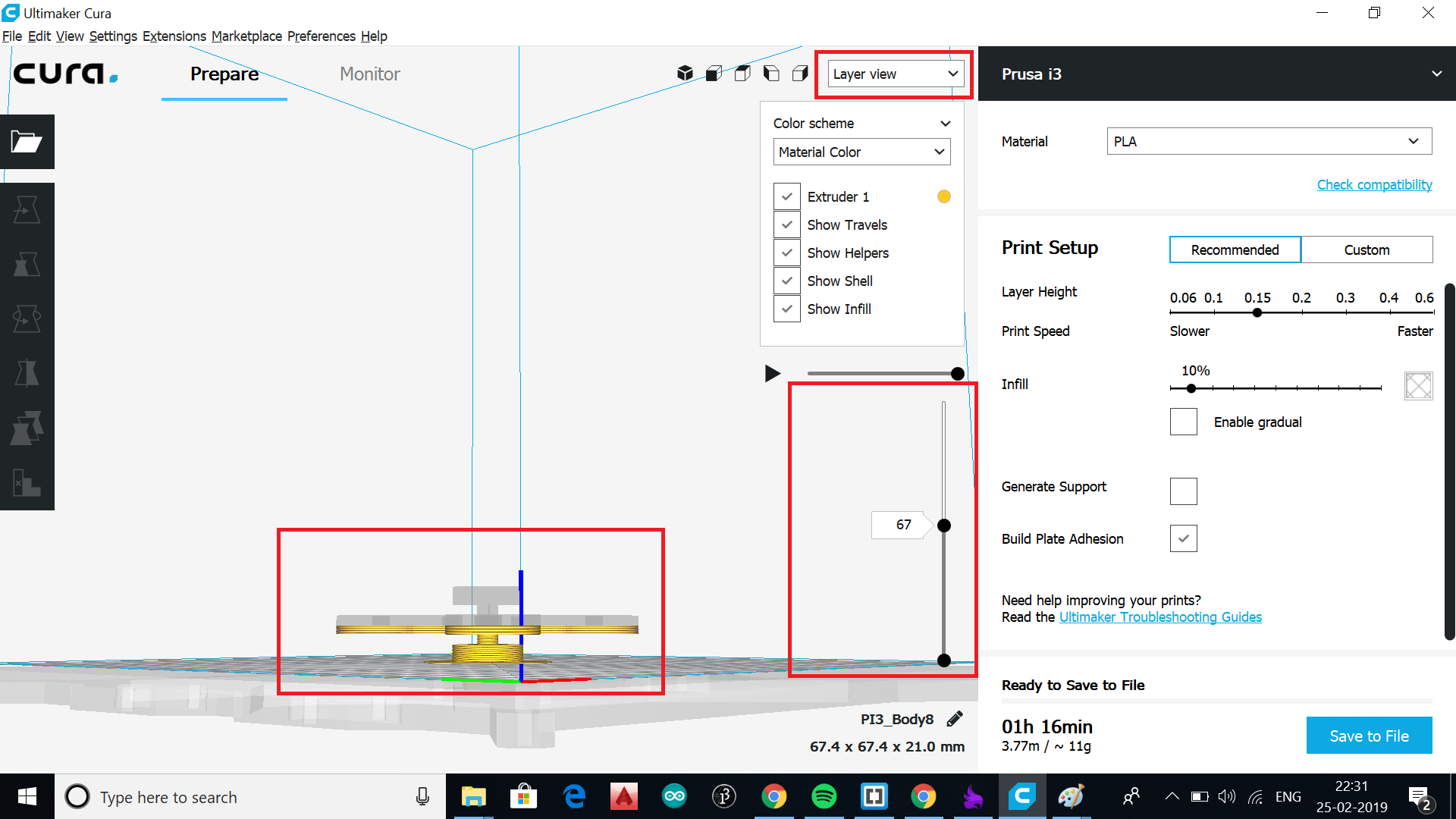1456x819 pixels.
Task: Click the 3D isometric view cube icon
Action: pyautogui.click(x=685, y=74)
